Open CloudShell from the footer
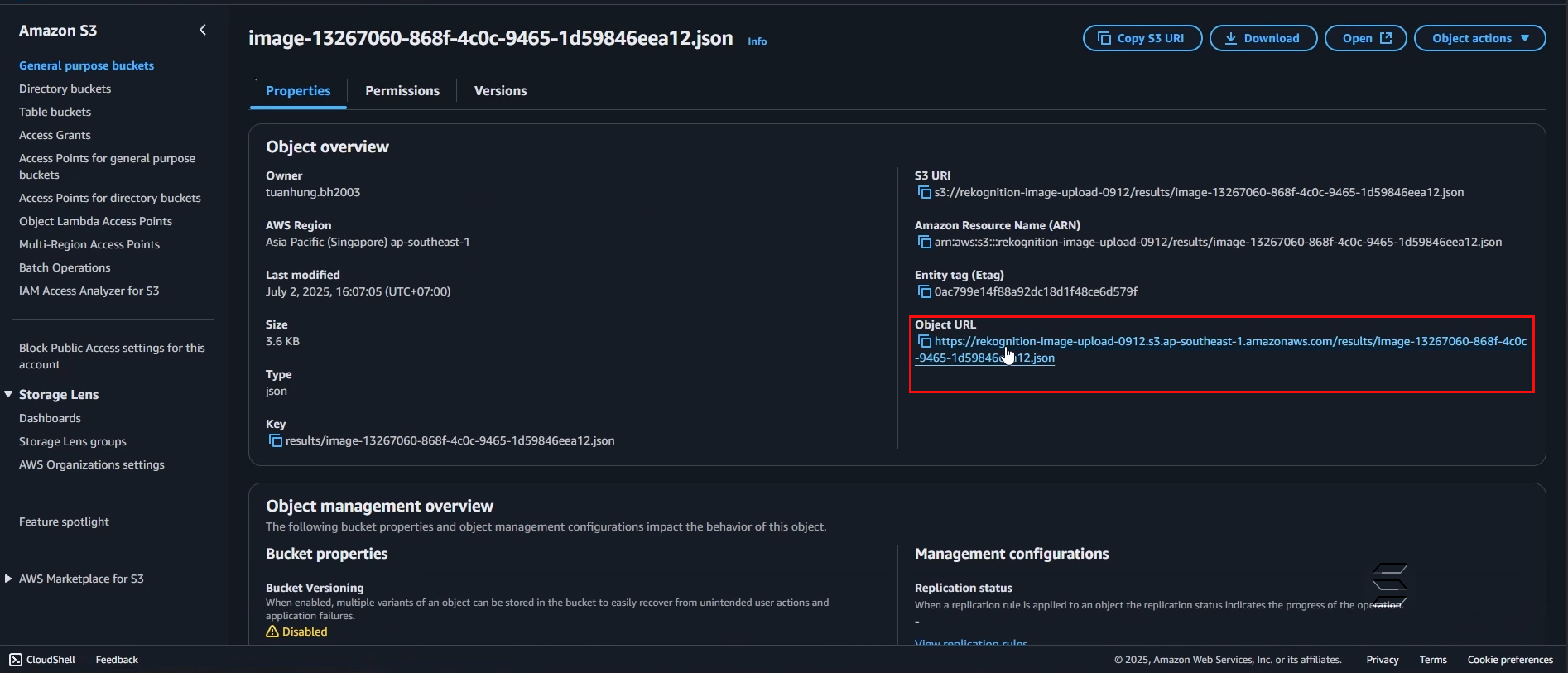1568x673 pixels. [42, 660]
